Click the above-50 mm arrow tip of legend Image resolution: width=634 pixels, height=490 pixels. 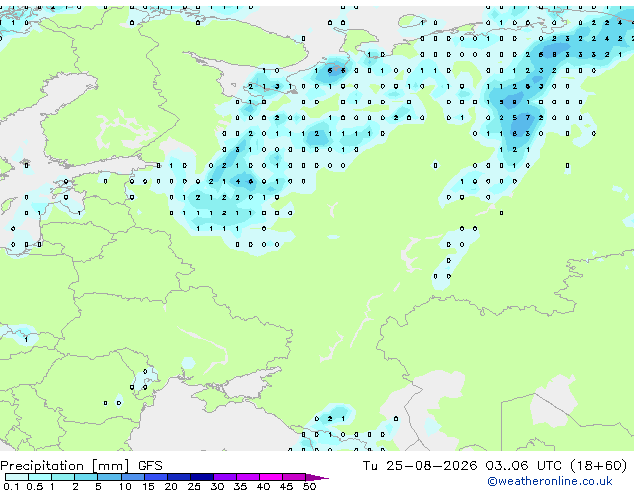[317, 477]
